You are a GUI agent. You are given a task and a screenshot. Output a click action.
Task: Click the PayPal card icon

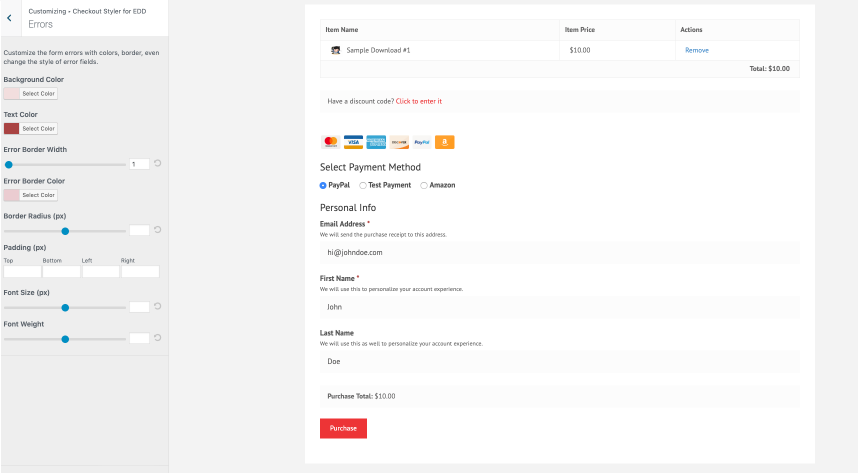(422, 142)
